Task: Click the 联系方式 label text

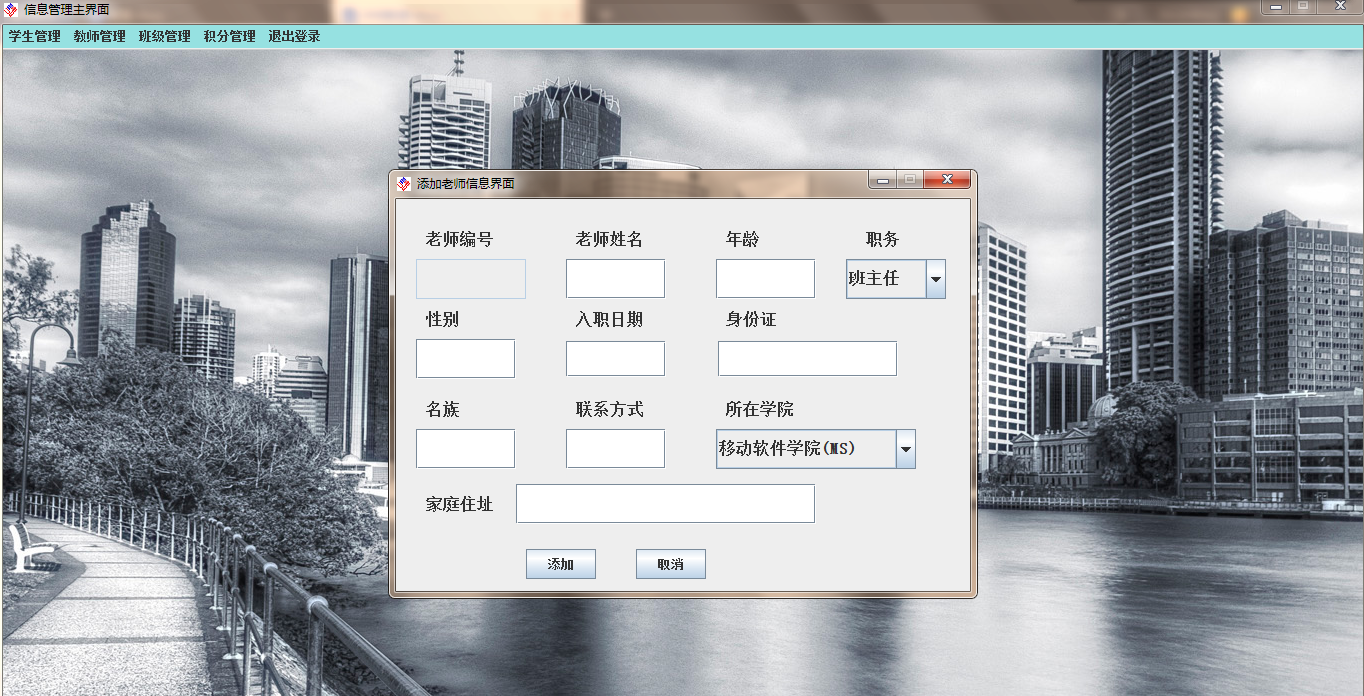Action: coord(609,410)
